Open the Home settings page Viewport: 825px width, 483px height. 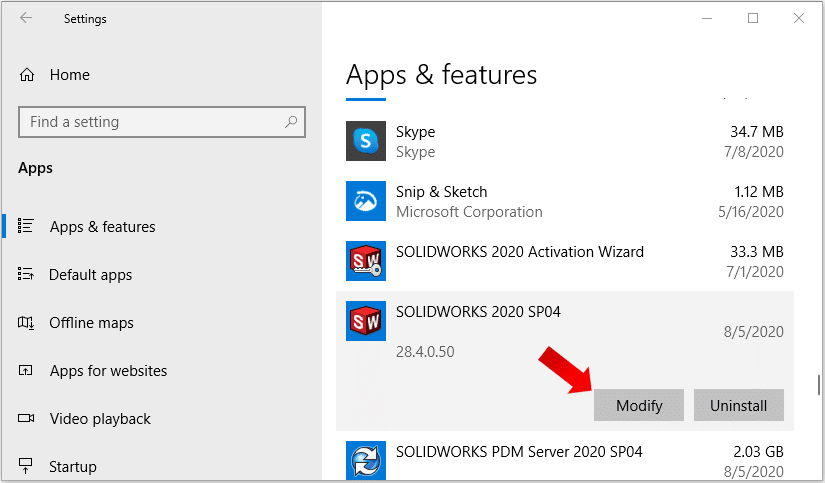pos(69,75)
